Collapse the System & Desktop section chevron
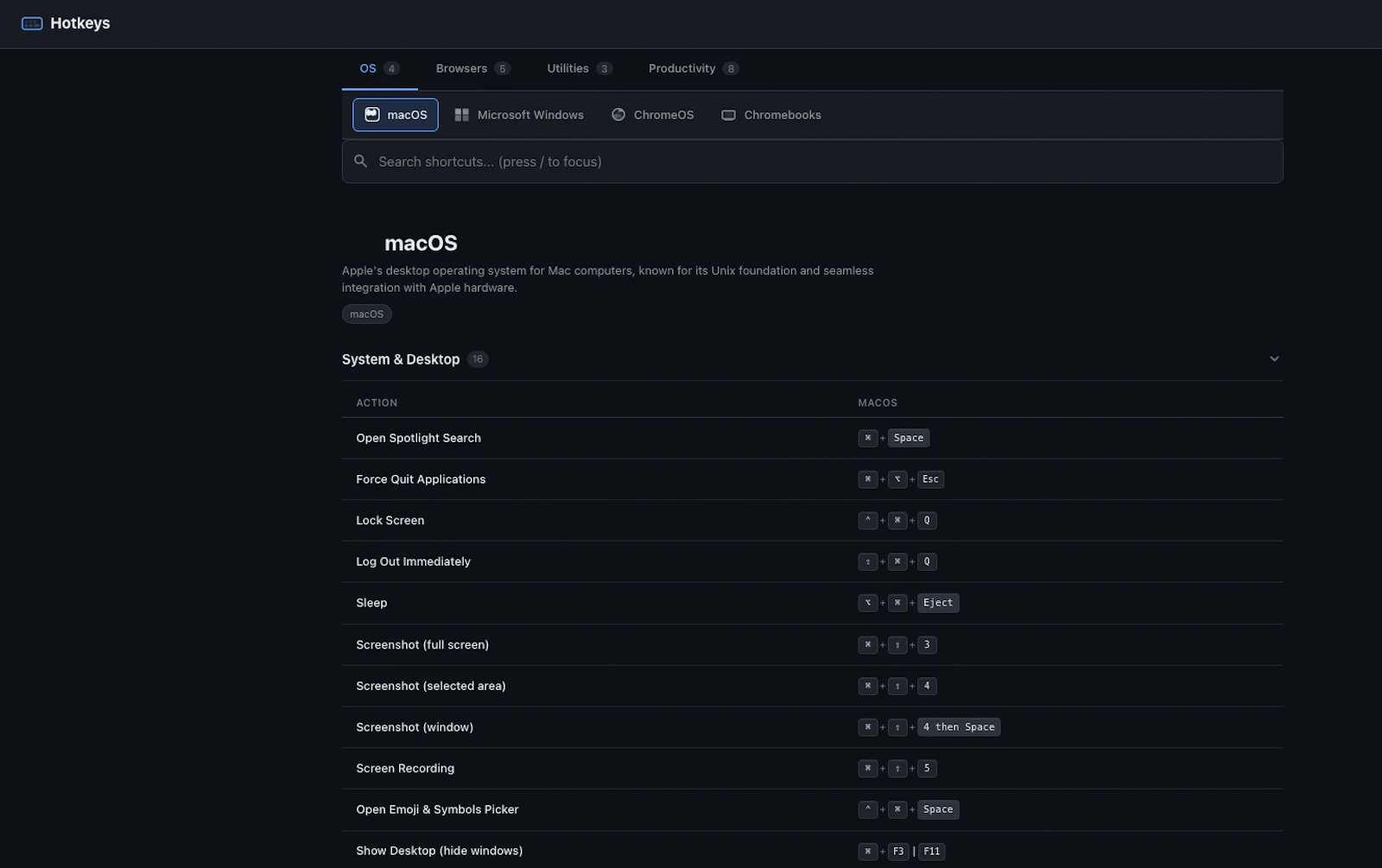This screenshot has width=1382, height=868. pyautogui.click(x=1274, y=359)
